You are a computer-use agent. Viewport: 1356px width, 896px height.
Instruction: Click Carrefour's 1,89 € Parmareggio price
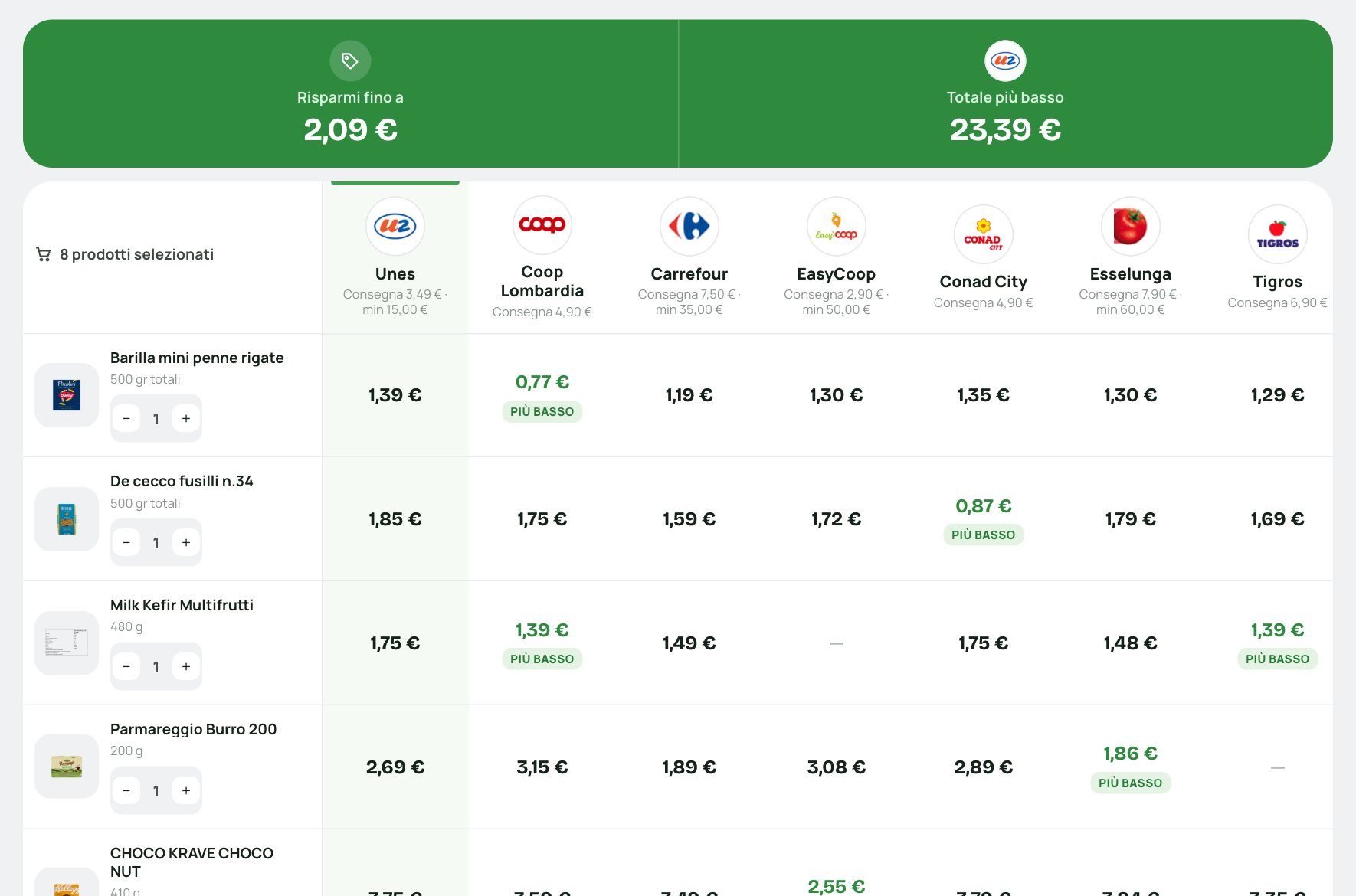click(x=689, y=767)
